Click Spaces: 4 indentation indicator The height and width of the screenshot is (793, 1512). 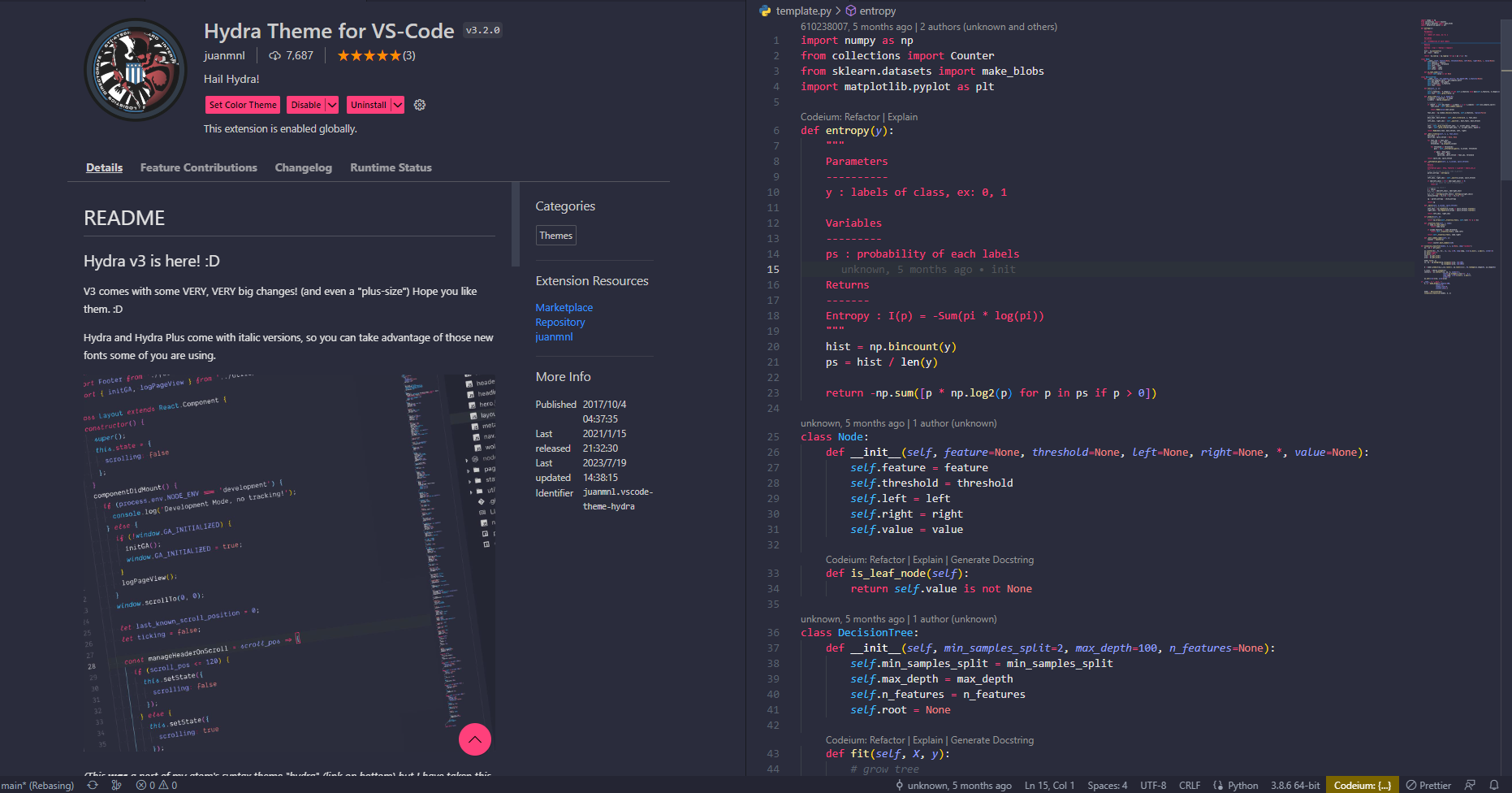1108,785
